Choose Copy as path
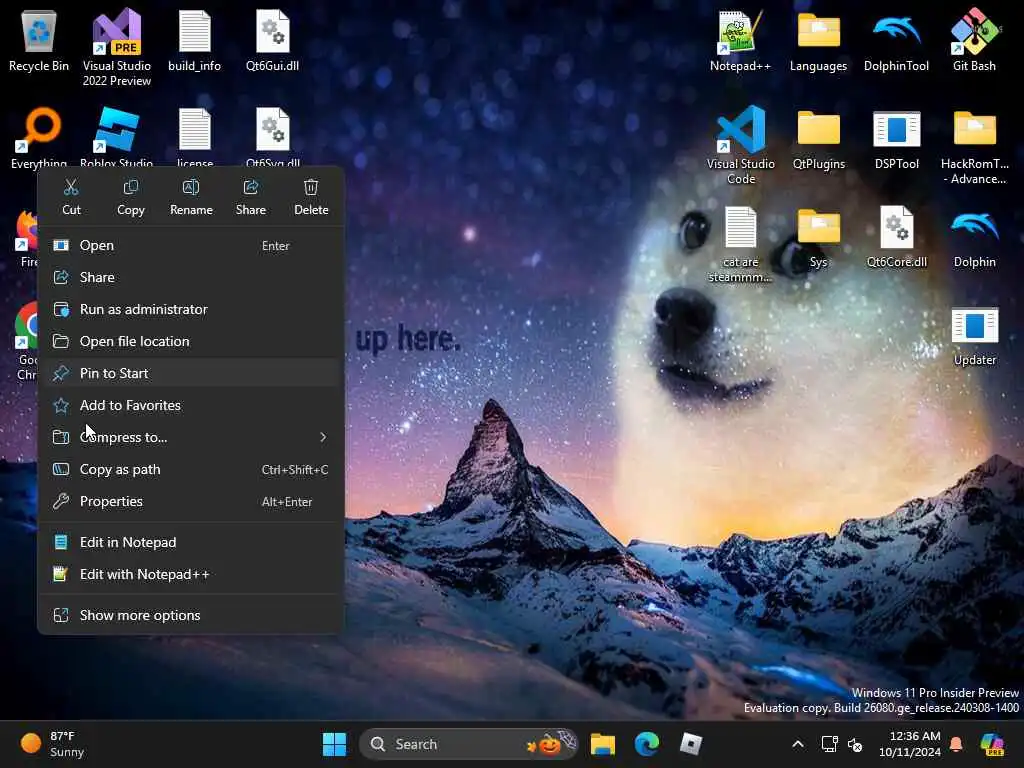 tap(191, 470)
